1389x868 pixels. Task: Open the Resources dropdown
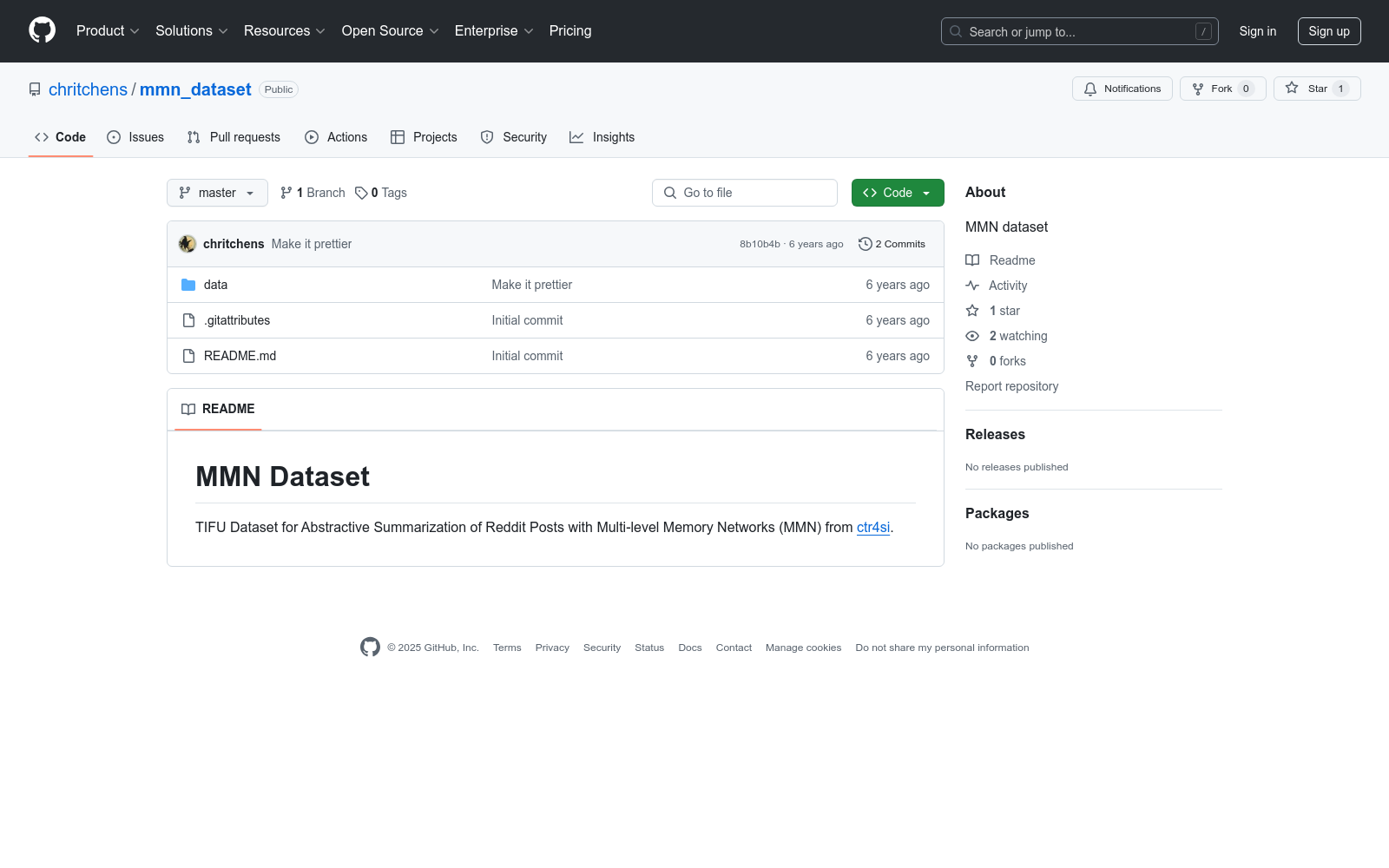(x=285, y=31)
